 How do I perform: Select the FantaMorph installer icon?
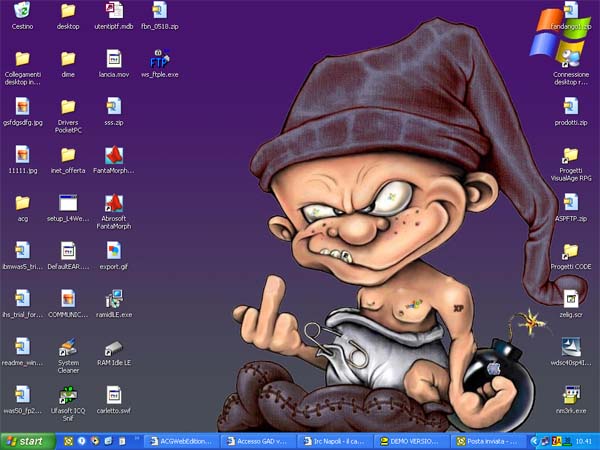pyautogui.click(x=114, y=155)
